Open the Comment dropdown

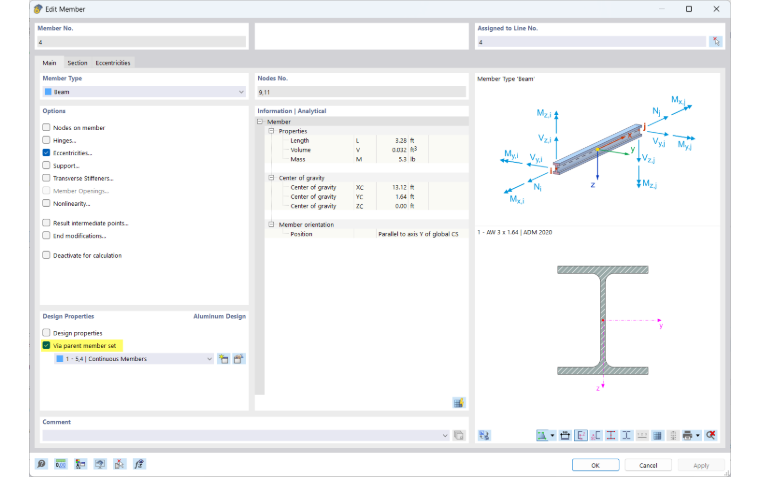pyautogui.click(x=246, y=435)
